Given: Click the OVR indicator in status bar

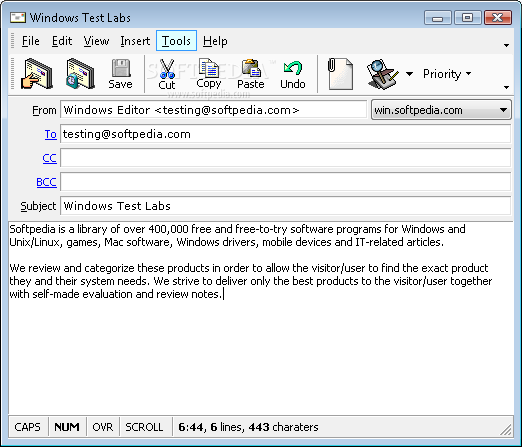Looking at the screenshot, I should [103, 427].
